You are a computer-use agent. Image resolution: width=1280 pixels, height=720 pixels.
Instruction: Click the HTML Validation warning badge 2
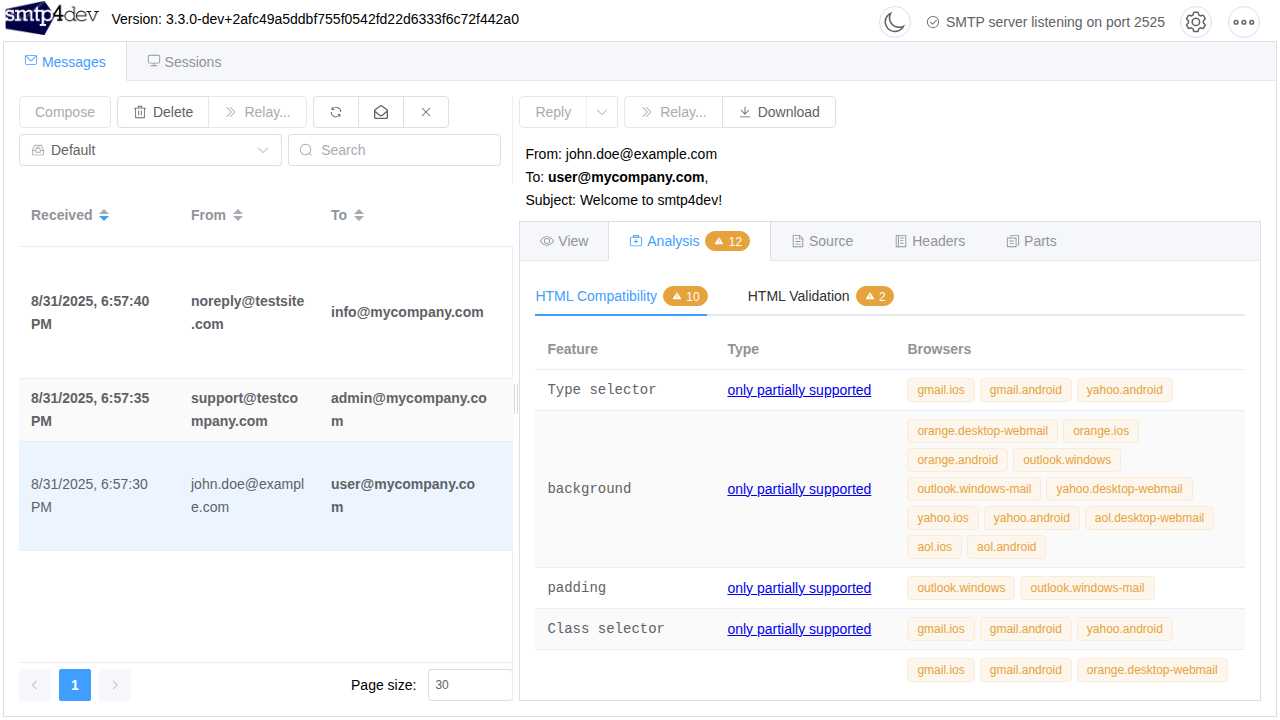875,296
